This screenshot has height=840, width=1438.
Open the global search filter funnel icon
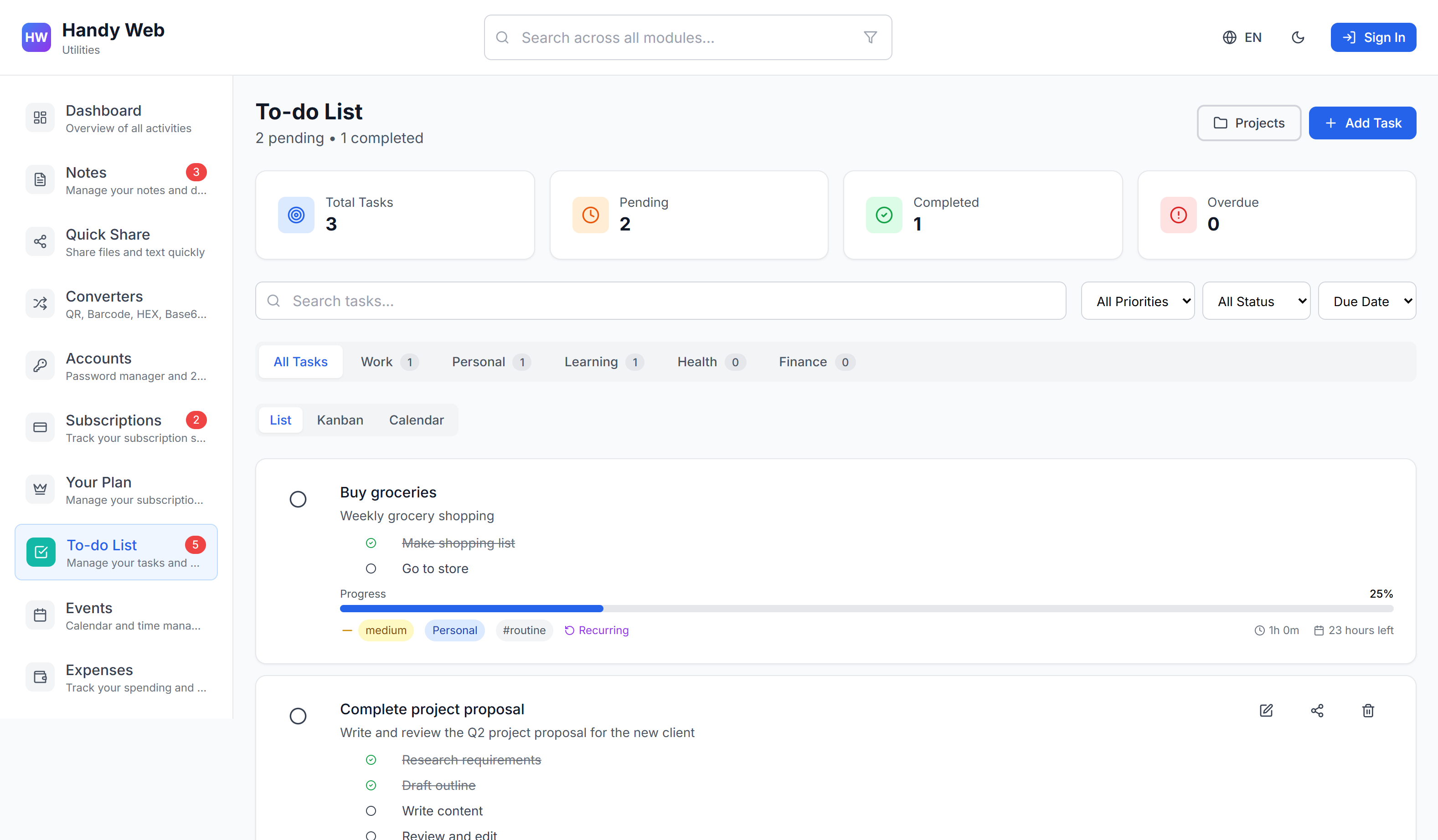[870, 38]
